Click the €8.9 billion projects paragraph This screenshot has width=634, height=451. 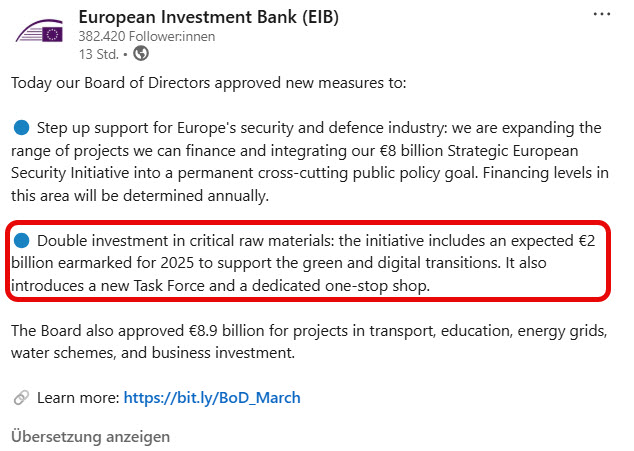(x=309, y=342)
